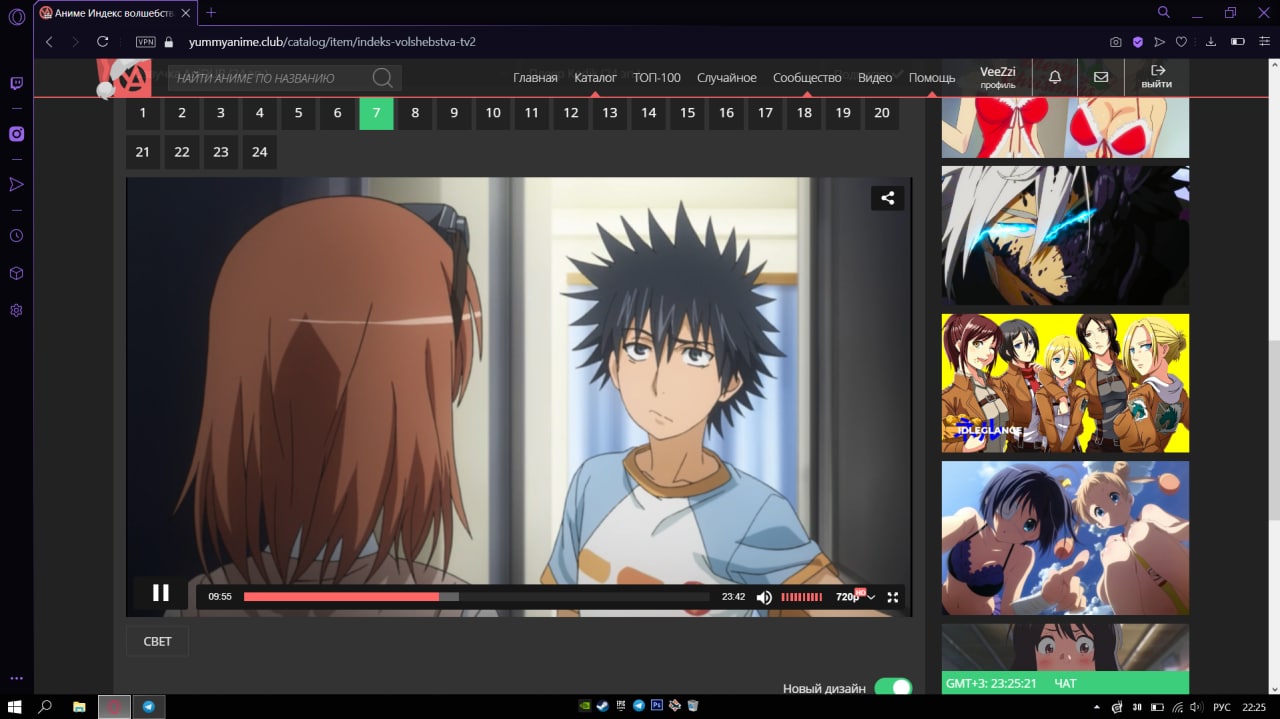1280x719 pixels.
Task: Open the notifications bell
Action: click(1055, 77)
